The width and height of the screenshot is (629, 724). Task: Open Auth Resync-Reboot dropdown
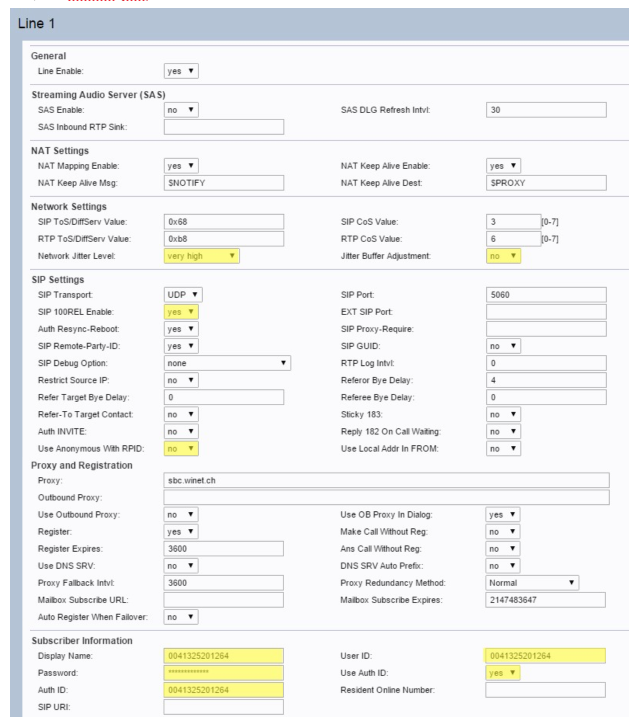pyautogui.click(x=181, y=329)
